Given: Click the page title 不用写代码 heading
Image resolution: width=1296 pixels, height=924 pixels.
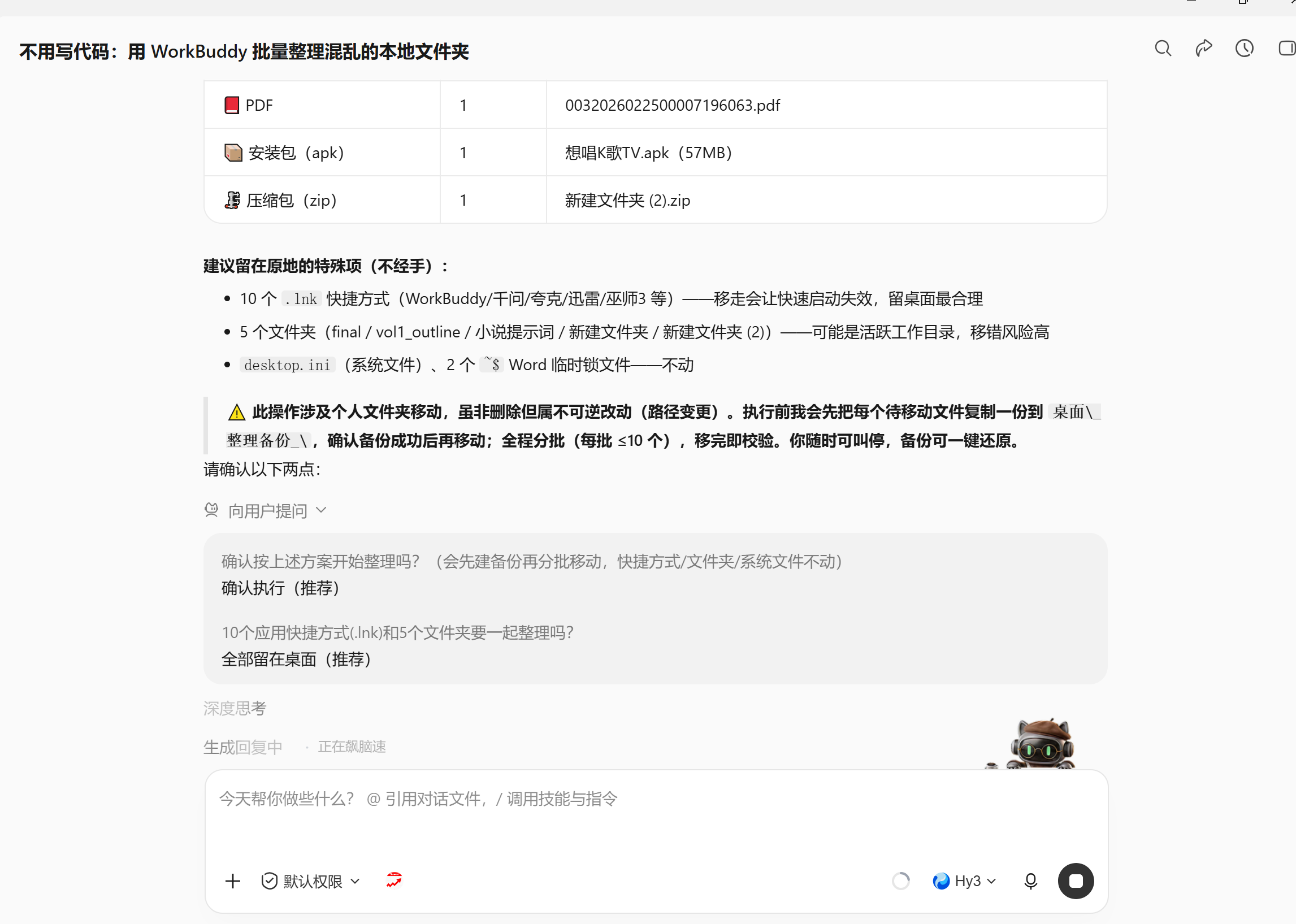Looking at the screenshot, I should (244, 52).
